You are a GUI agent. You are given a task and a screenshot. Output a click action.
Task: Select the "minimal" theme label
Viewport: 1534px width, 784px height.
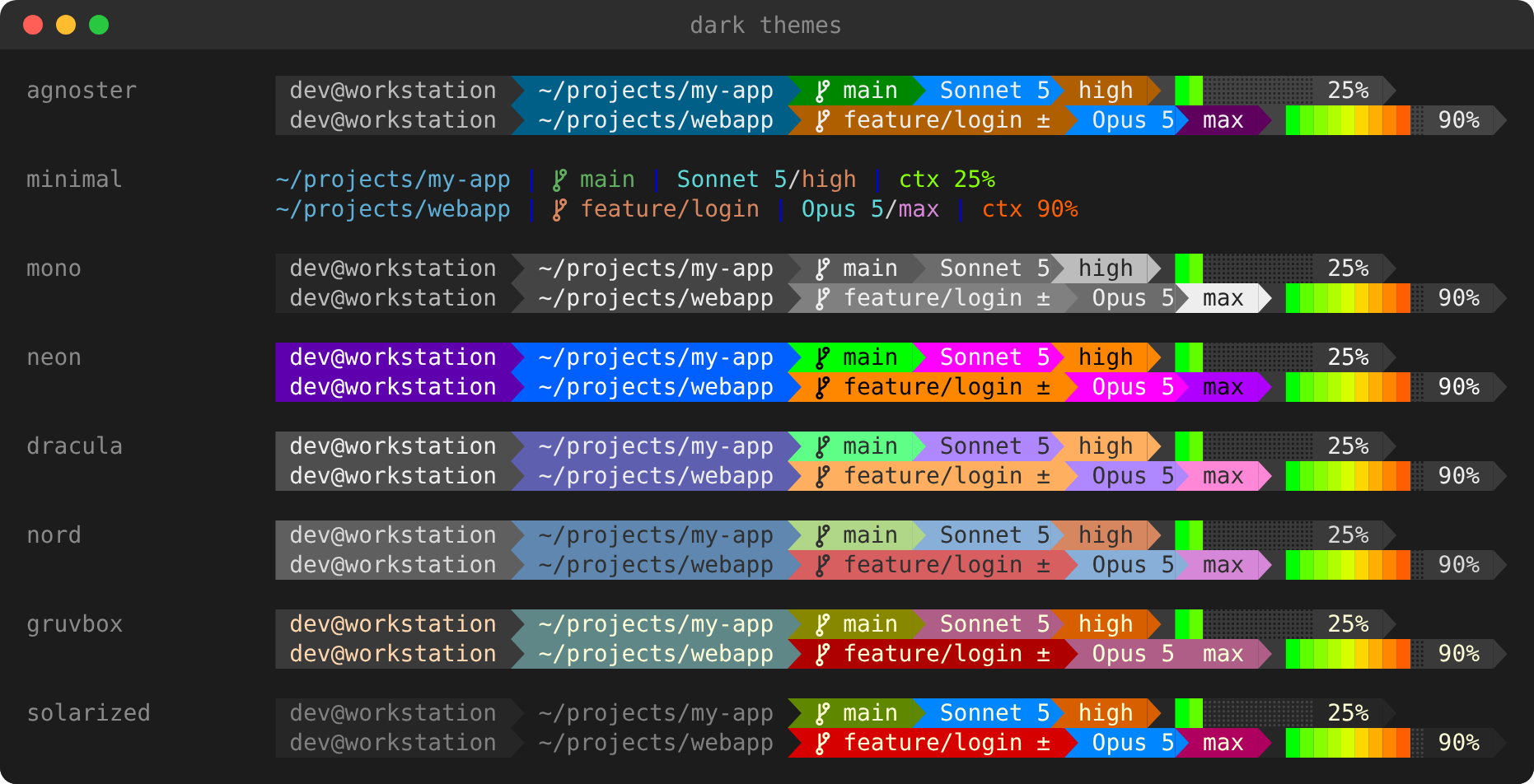coord(74,180)
